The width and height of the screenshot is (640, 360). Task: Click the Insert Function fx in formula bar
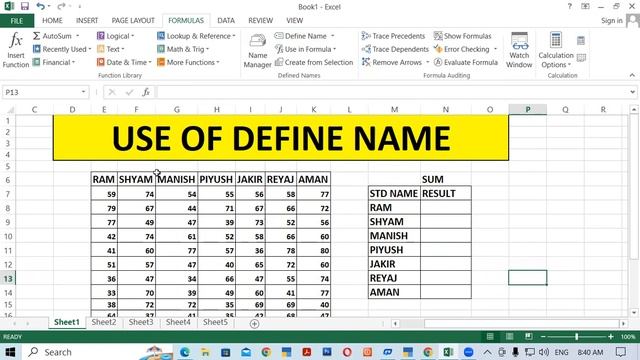pos(146,92)
